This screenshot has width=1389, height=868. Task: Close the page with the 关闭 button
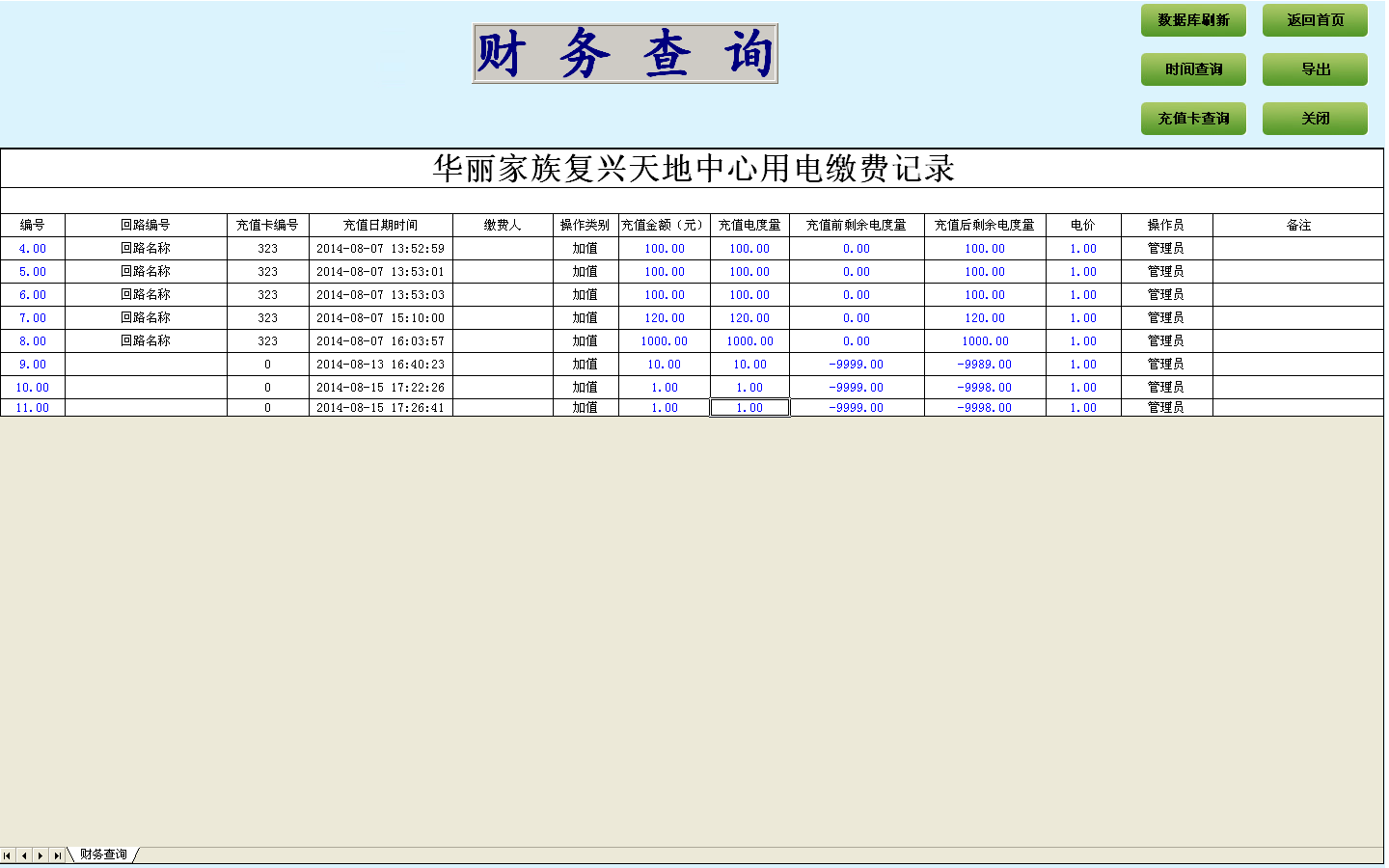click(1315, 119)
